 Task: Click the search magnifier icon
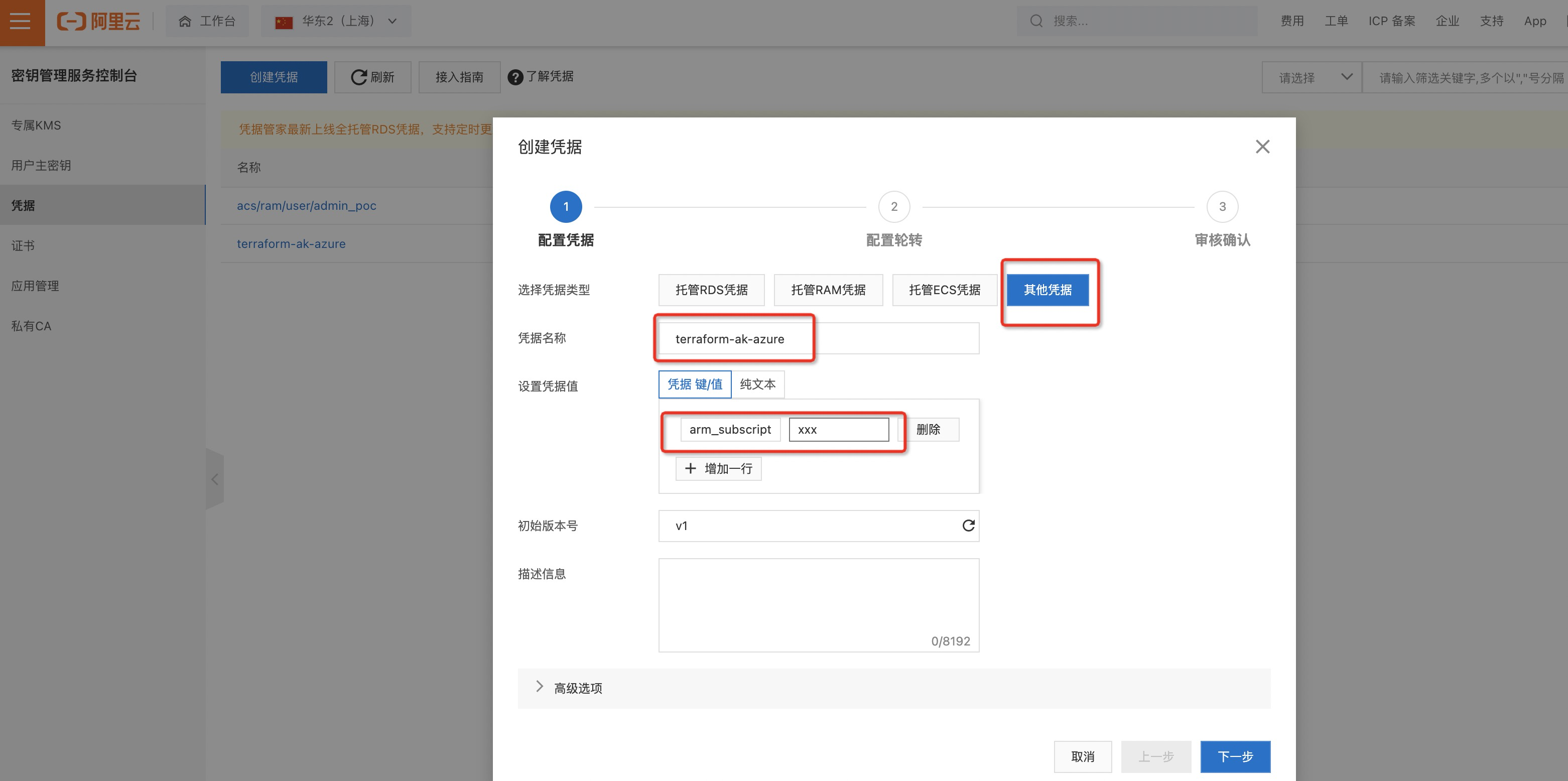click(x=1036, y=21)
